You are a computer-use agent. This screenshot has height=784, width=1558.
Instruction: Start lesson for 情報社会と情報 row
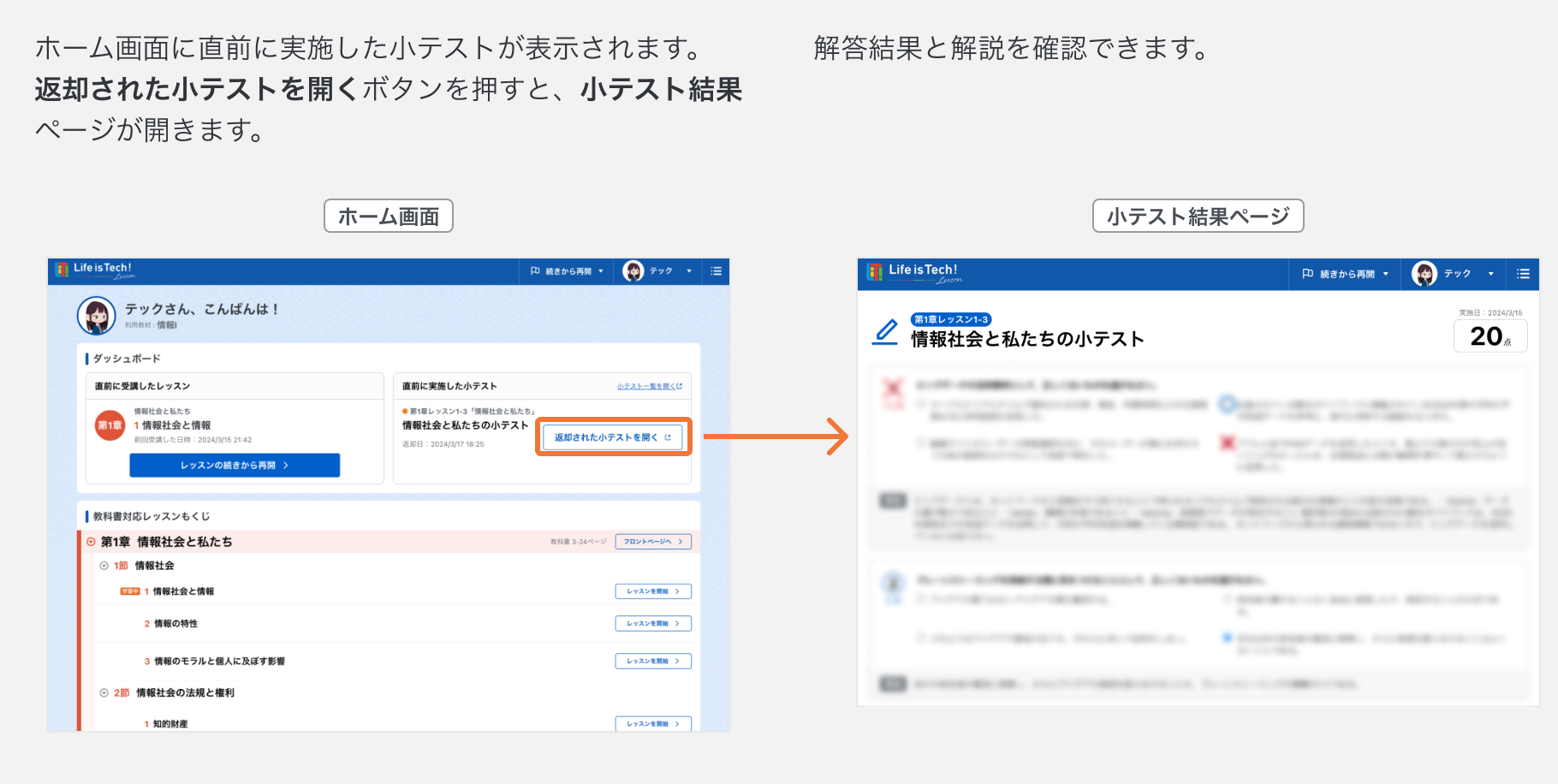pyautogui.click(x=653, y=591)
